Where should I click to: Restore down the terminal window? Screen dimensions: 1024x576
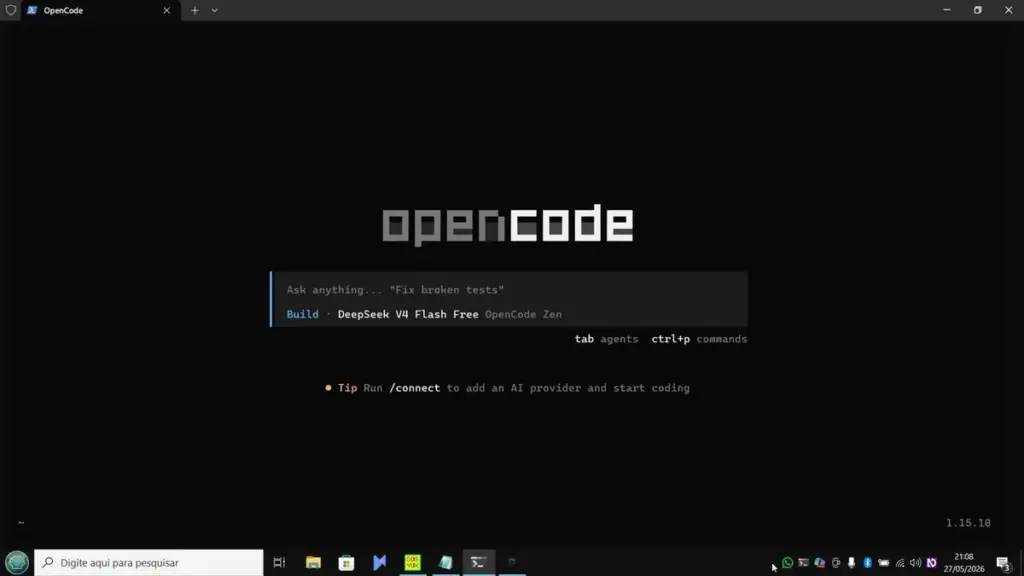tap(978, 10)
